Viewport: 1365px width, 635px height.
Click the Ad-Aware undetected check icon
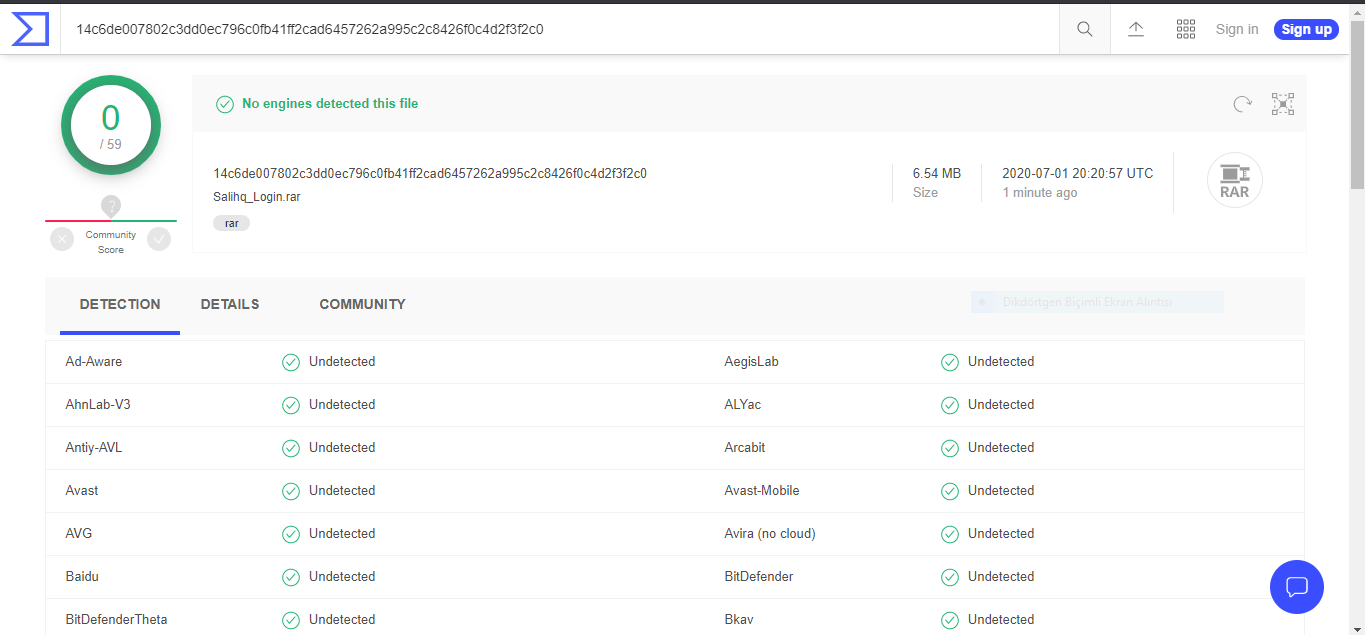pyautogui.click(x=291, y=362)
